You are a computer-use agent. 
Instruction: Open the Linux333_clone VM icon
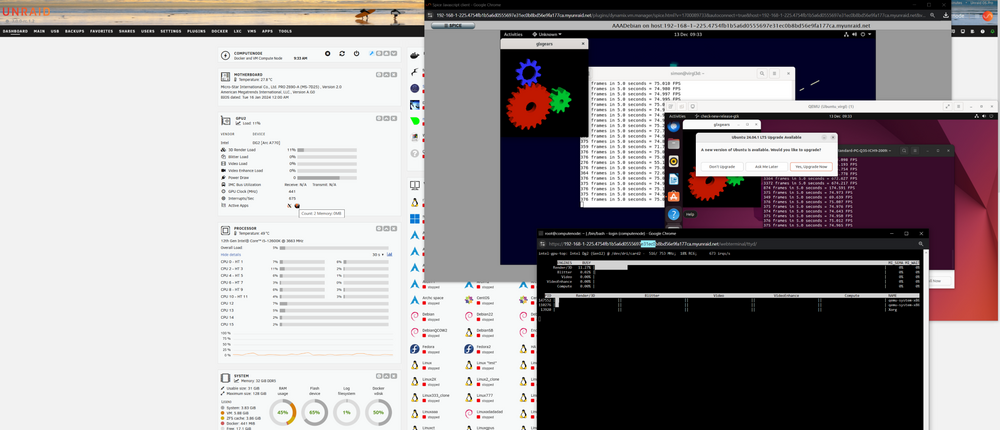[415, 397]
